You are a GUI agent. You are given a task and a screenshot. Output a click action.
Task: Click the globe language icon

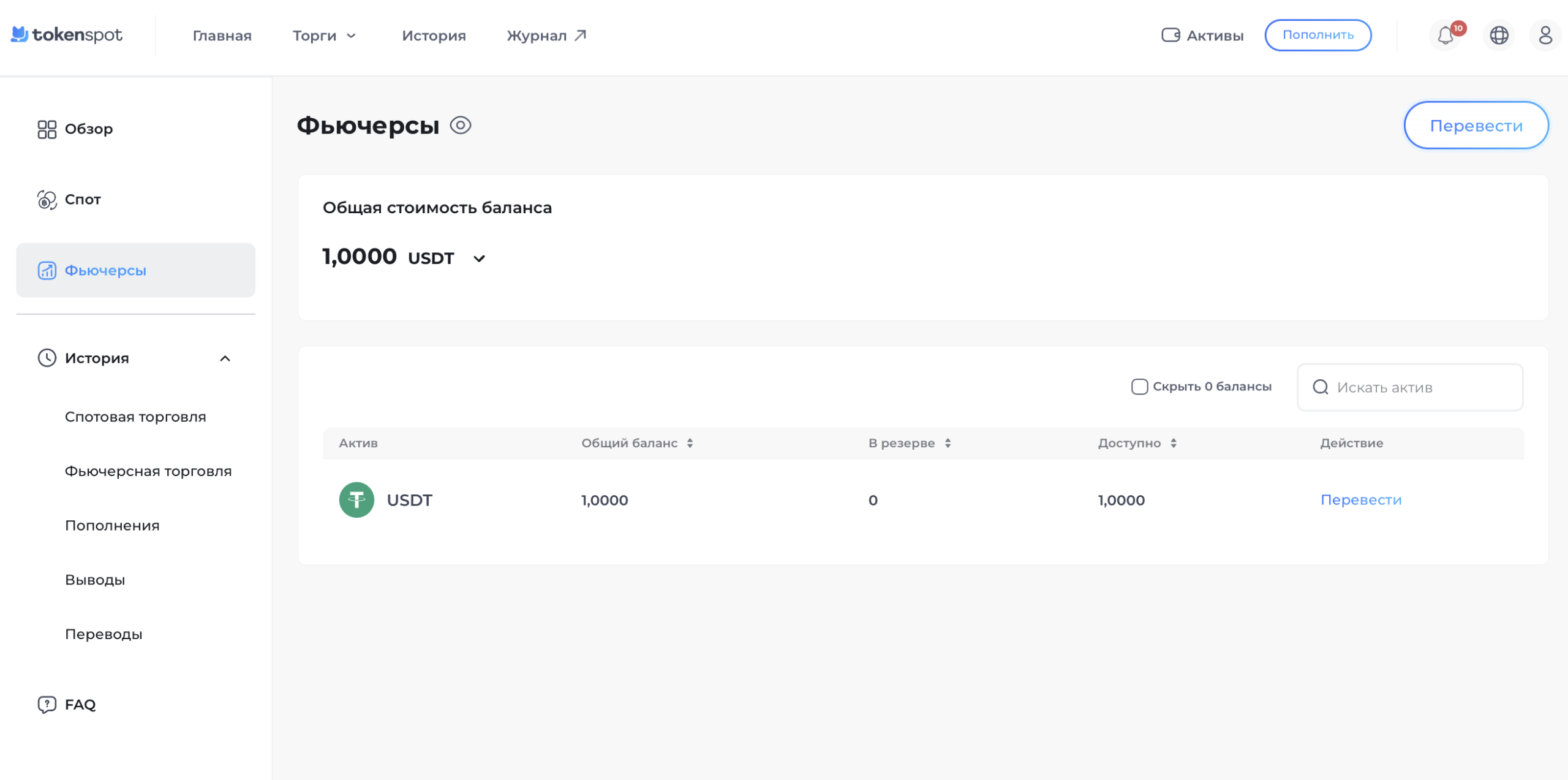(x=1499, y=36)
